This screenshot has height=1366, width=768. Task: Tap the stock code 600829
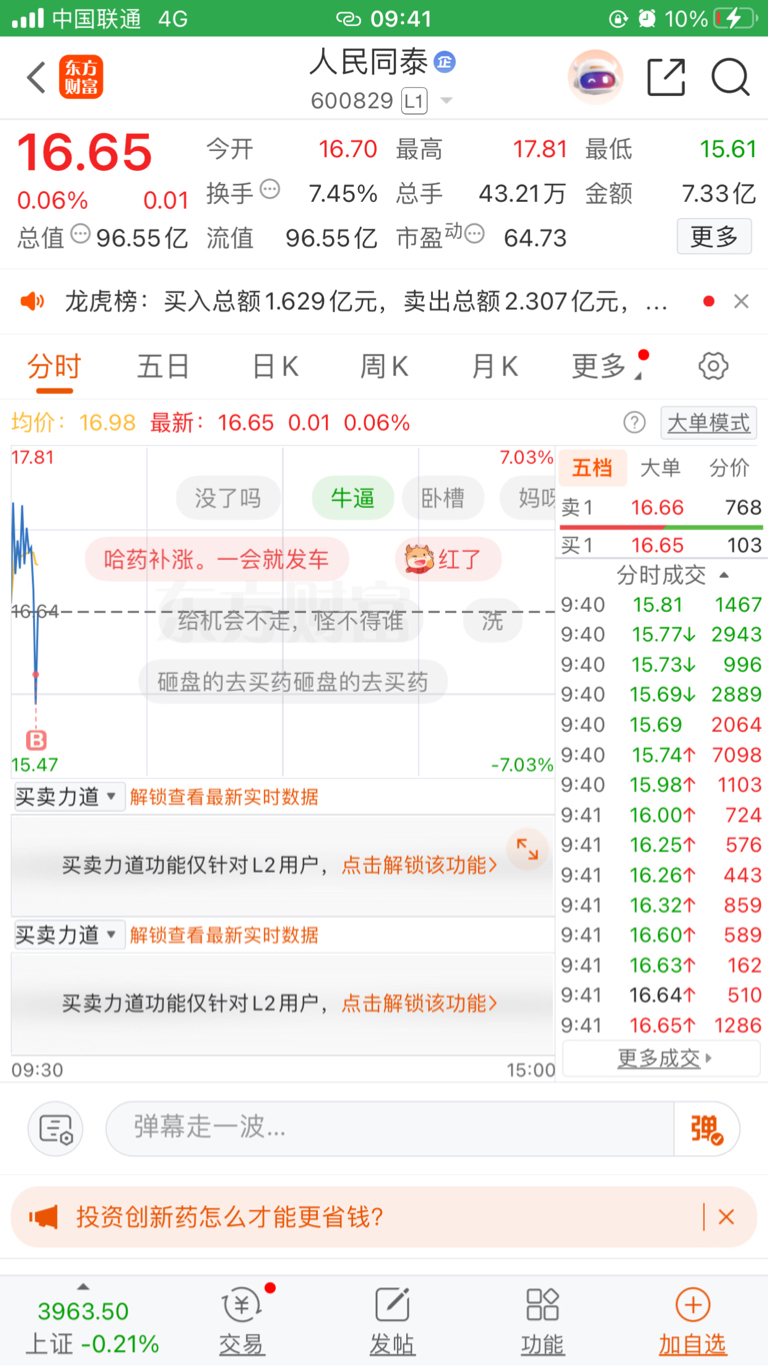pyautogui.click(x=352, y=101)
